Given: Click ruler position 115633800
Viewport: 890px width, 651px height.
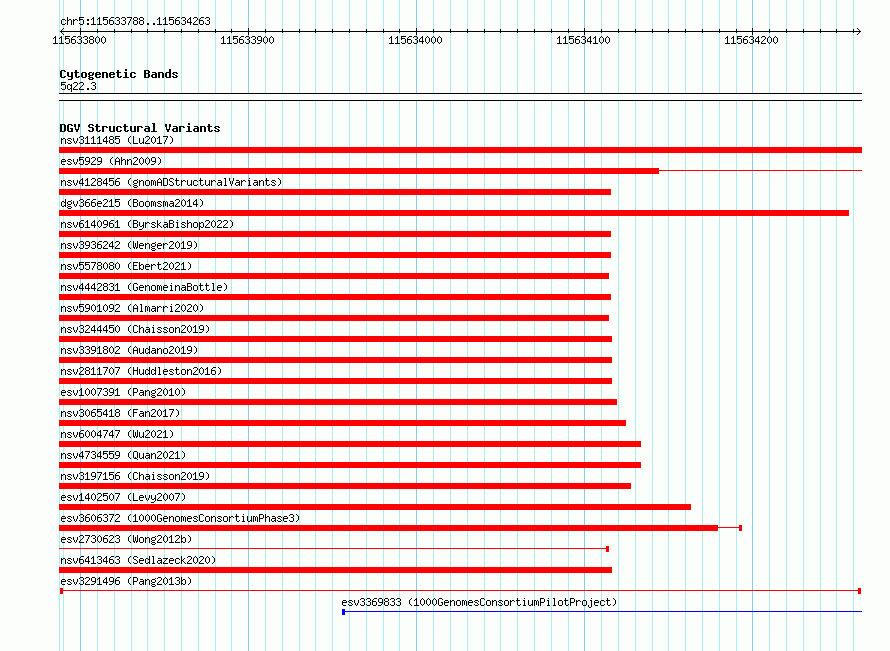Looking at the screenshot, I should point(79,40).
